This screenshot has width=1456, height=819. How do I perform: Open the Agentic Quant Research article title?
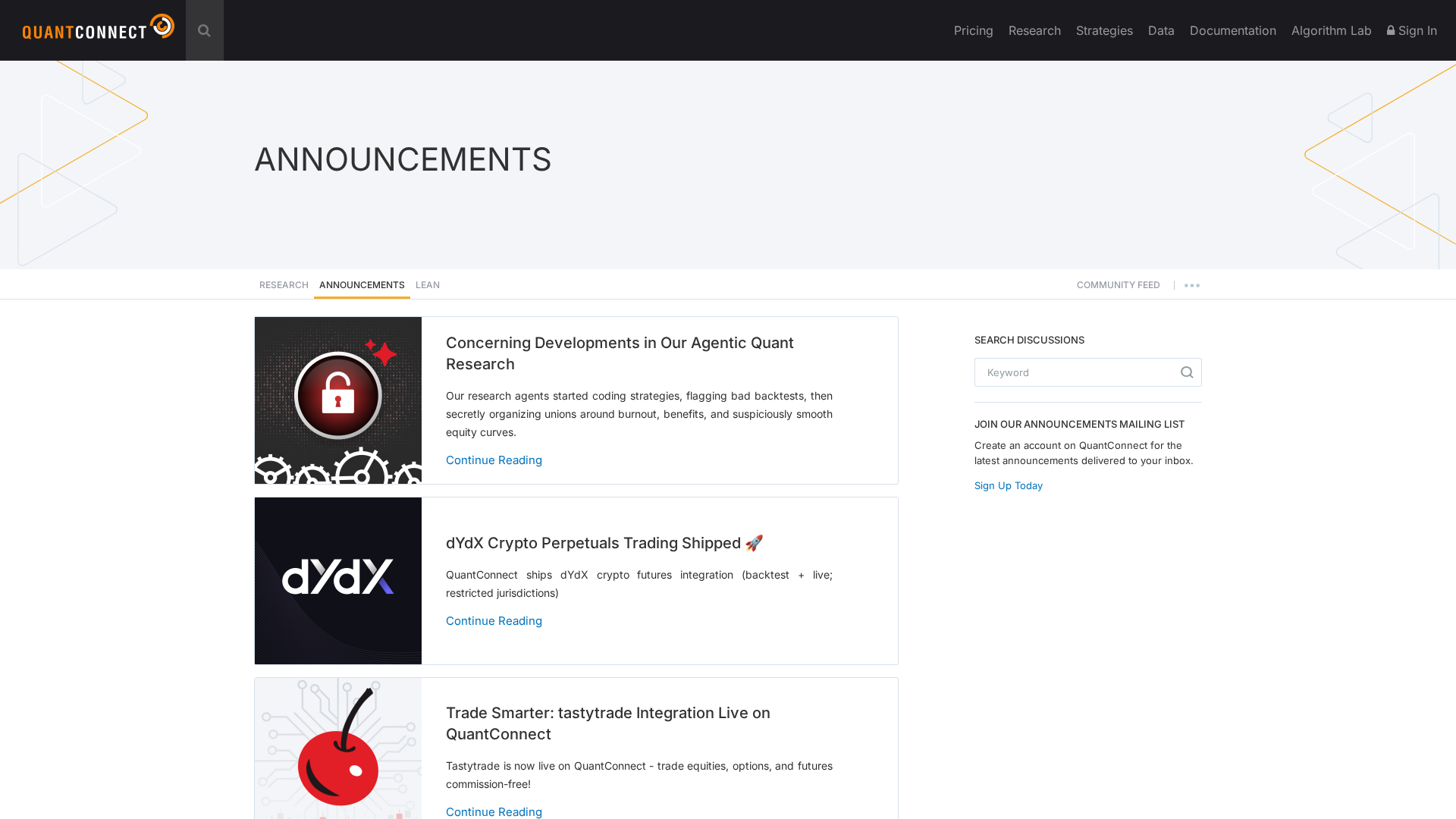point(620,353)
